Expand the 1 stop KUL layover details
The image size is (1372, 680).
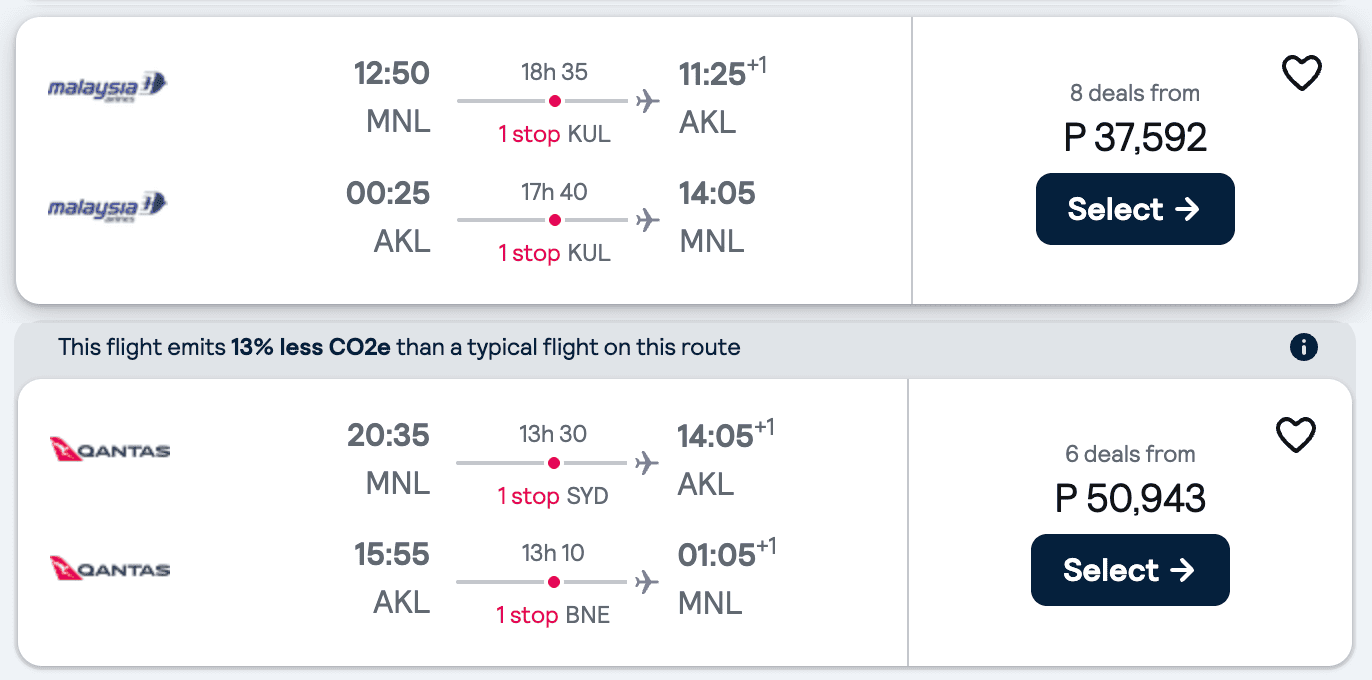(x=553, y=134)
